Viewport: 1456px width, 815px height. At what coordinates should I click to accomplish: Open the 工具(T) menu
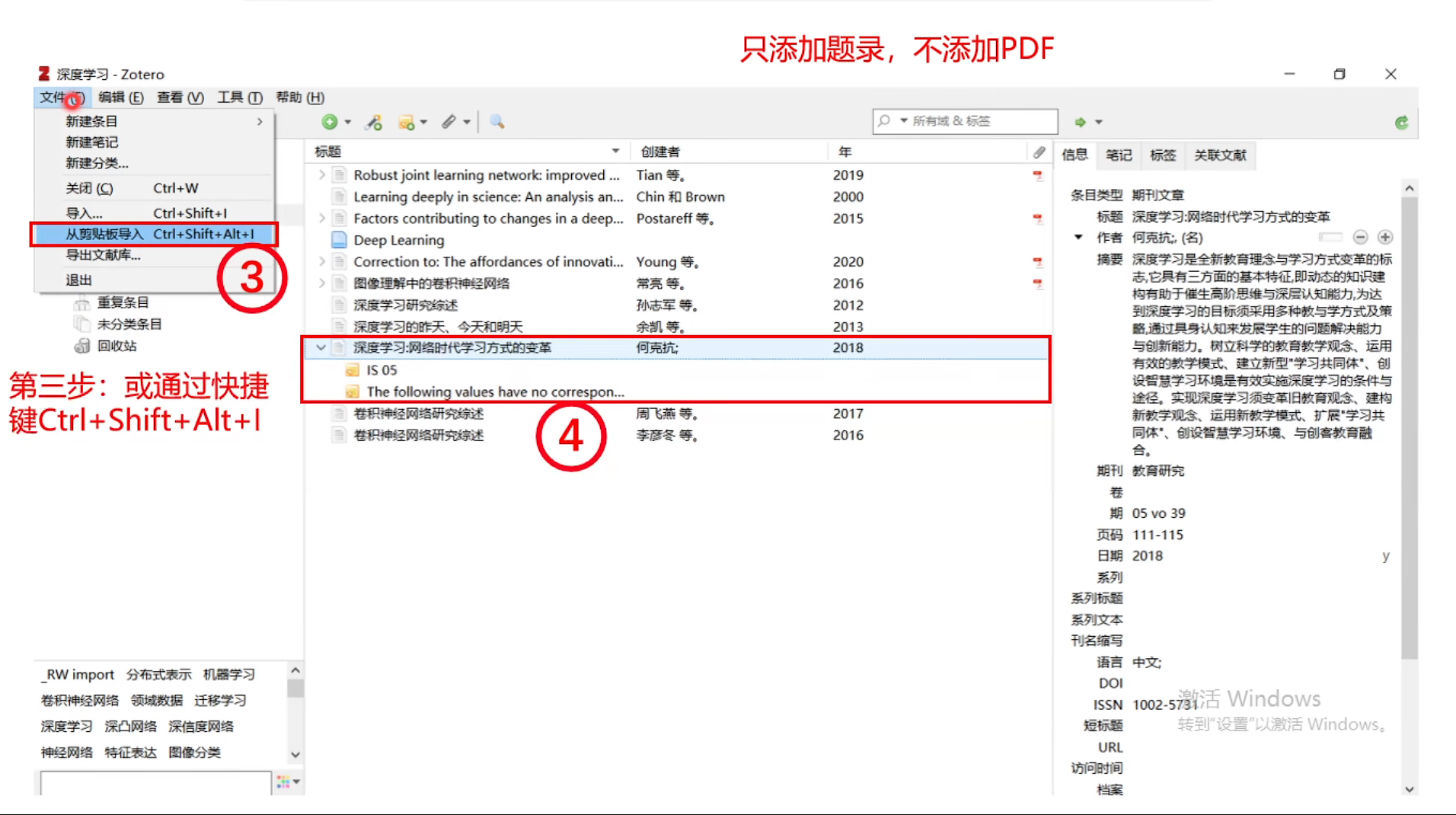coord(238,97)
